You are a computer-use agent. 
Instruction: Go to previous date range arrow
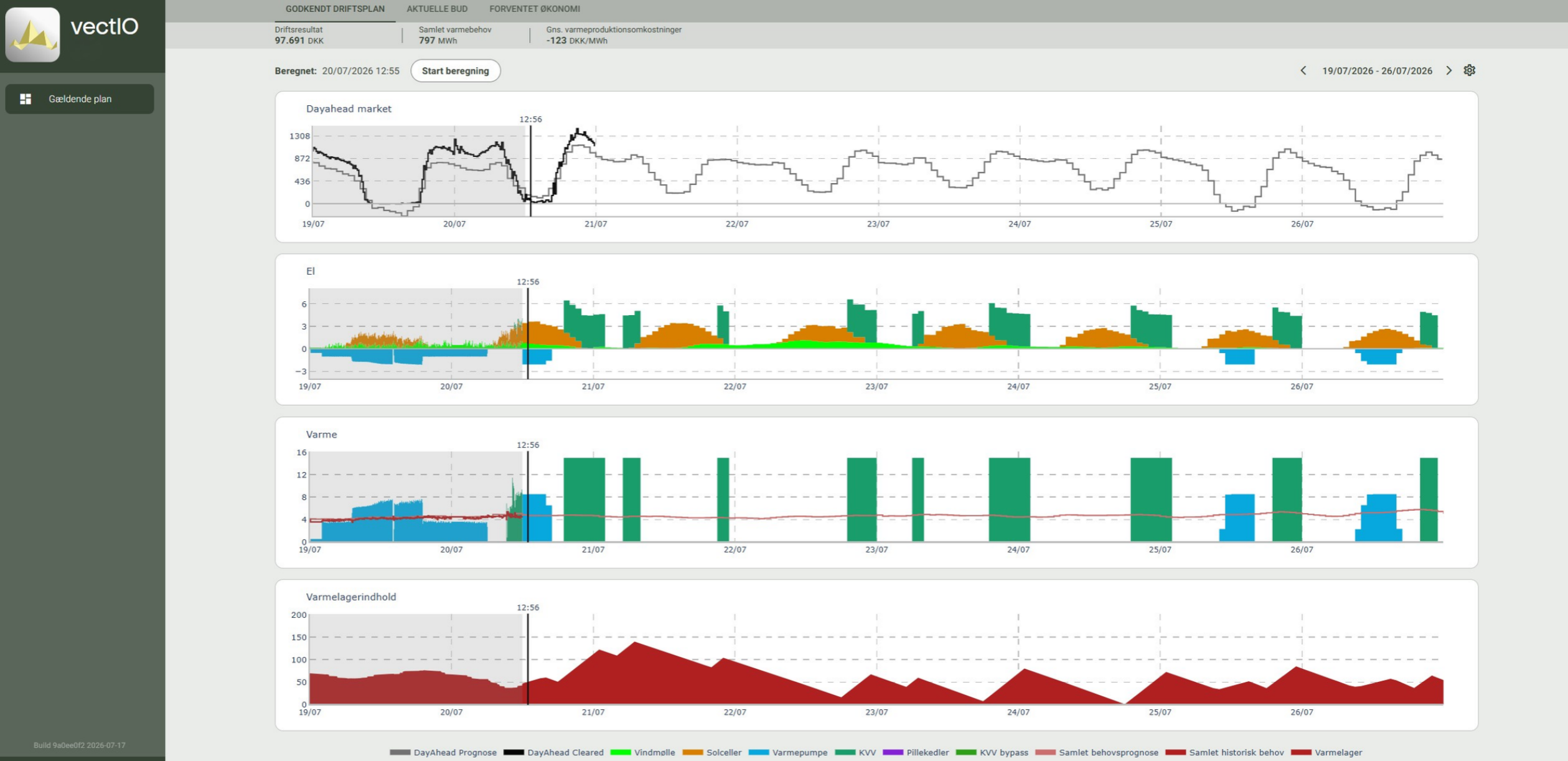[x=1303, y=70]
